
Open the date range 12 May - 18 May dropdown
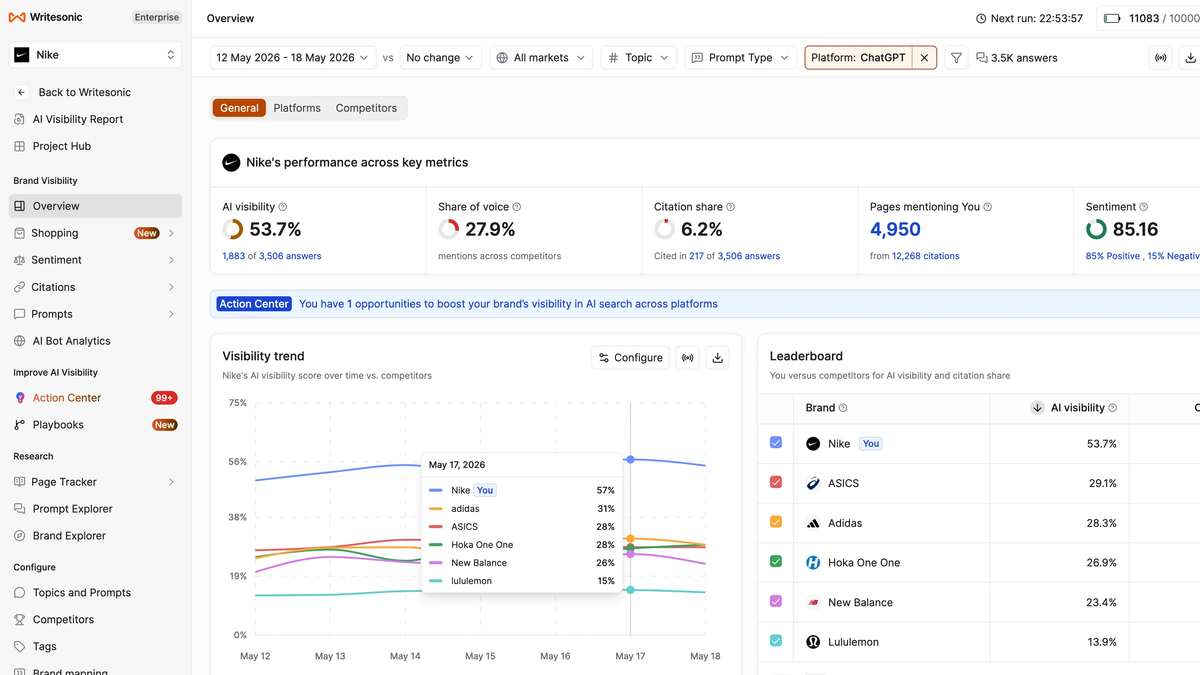[x=293, y=58]
